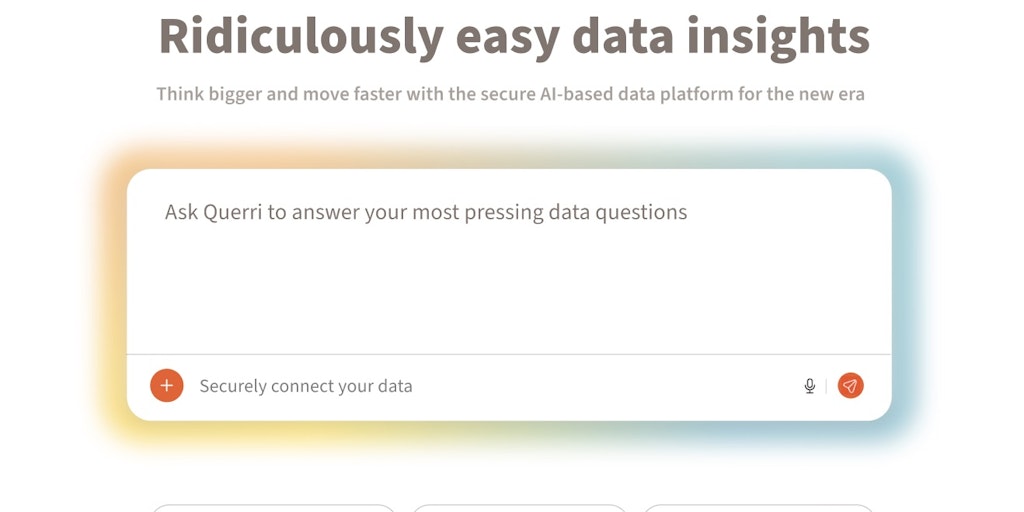
Task: Select the first suggestion chip at bottom left
Action: point(274,508)
